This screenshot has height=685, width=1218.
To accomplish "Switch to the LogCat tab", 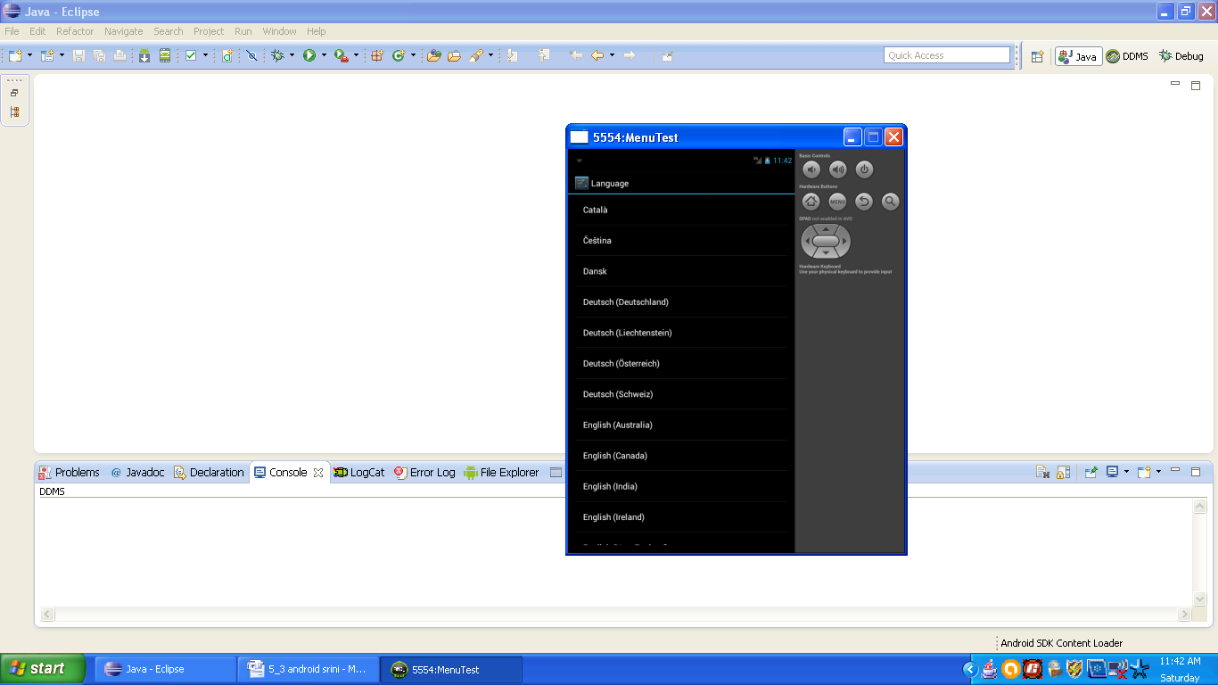I will click(359, 472).
